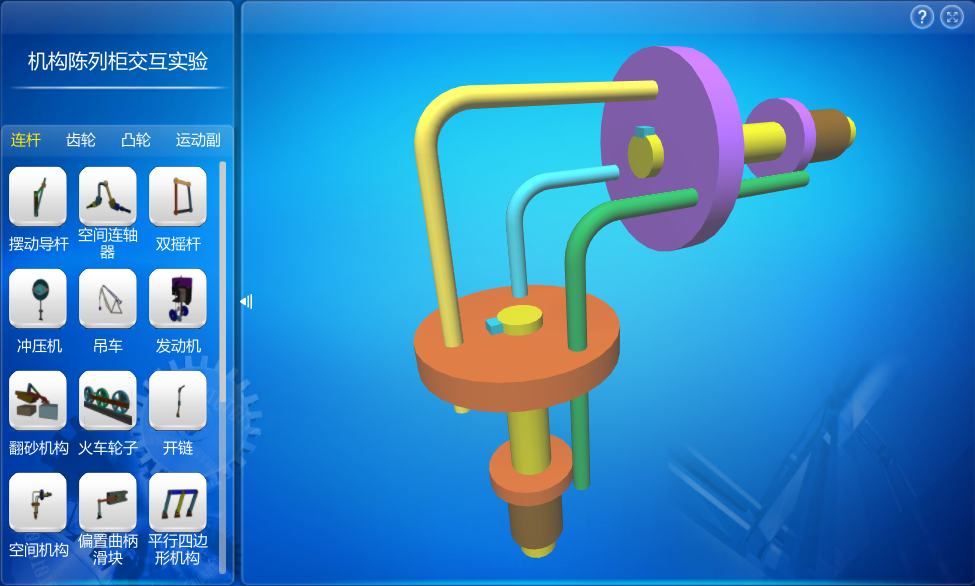This screenshot has width=975, height=586.
Task: Choose the 双摇杆 mechanism icon
Action: coord(178,196)
